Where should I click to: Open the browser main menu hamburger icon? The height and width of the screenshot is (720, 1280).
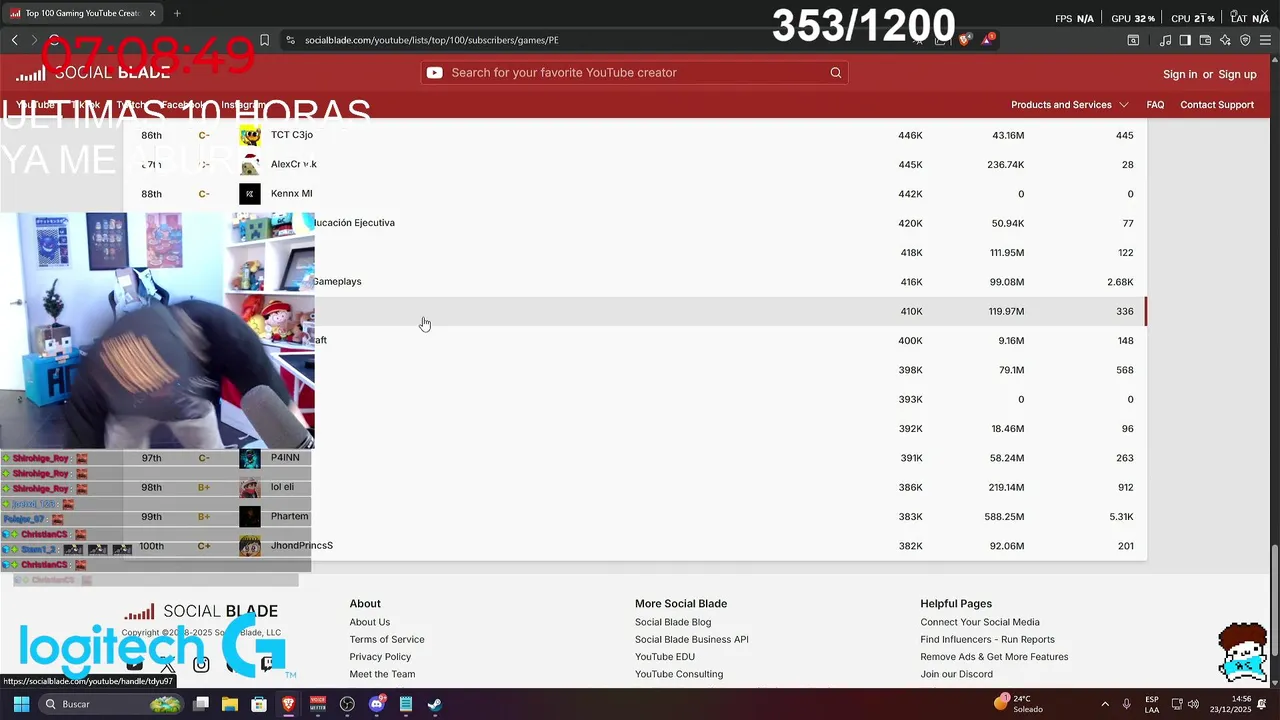coord(1265,40)
